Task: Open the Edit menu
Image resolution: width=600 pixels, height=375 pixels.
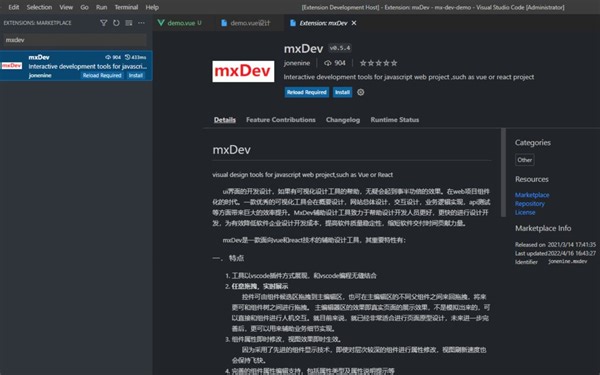Action: [x=14, y=7]
